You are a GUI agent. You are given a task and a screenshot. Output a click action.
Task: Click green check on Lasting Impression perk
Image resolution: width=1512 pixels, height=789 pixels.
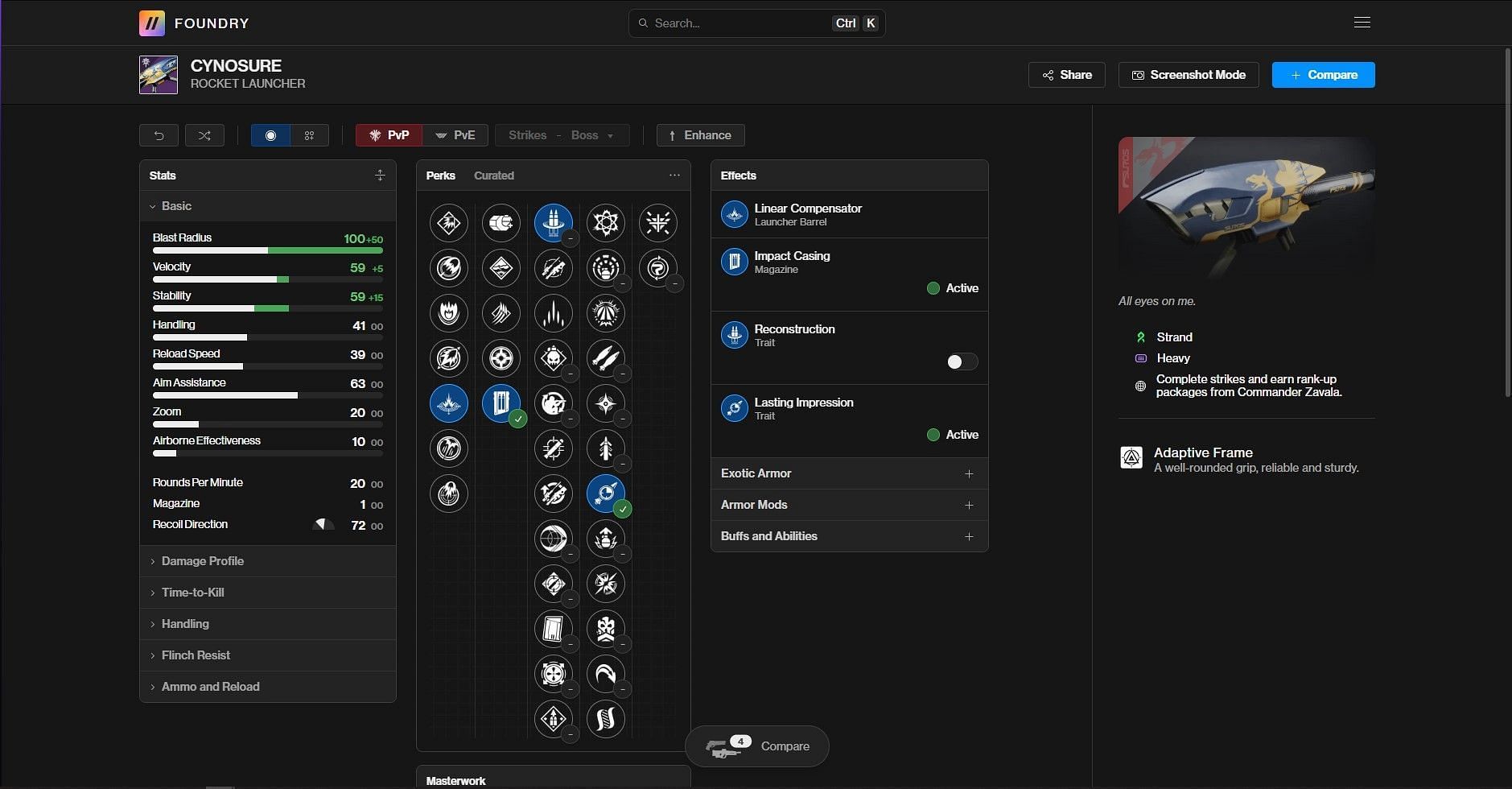(x=623, y=510)
